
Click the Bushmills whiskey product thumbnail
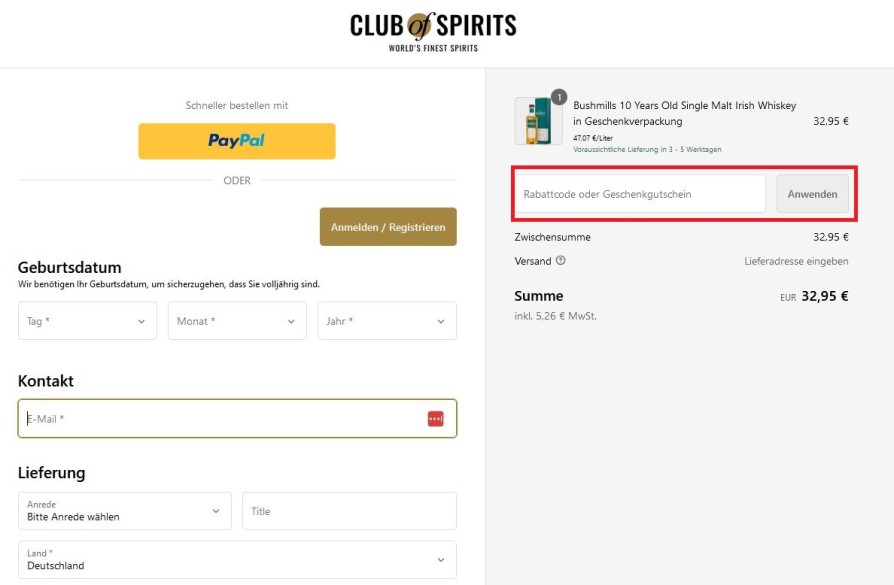(538, 122)
